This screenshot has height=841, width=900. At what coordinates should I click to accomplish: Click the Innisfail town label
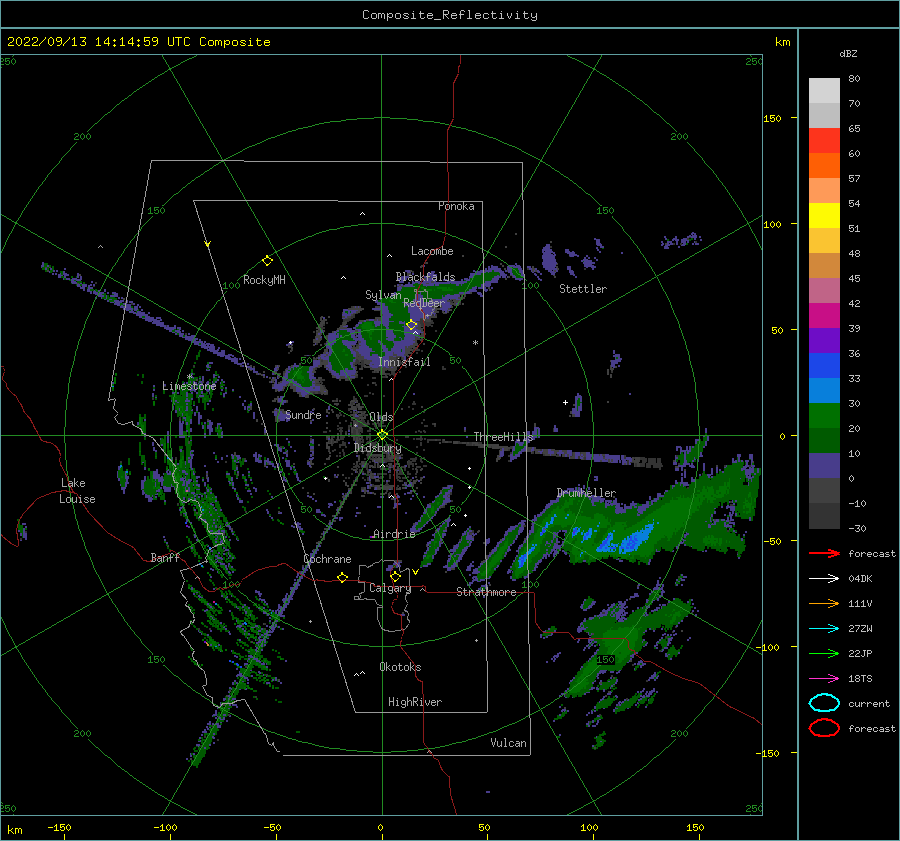click(x=404, y=362)
